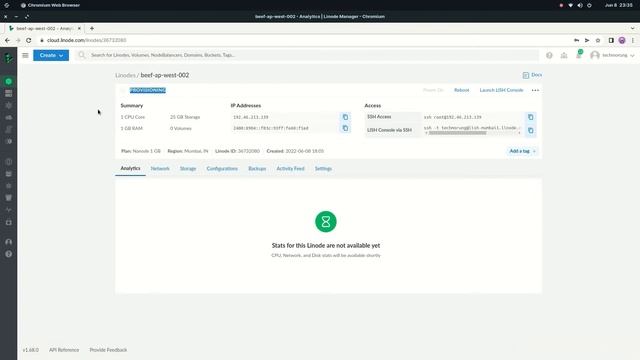This screenshot has width=640, height=360.
Task: Open the StackScripts sidebar icon
Action: click(x=9, y=129)
